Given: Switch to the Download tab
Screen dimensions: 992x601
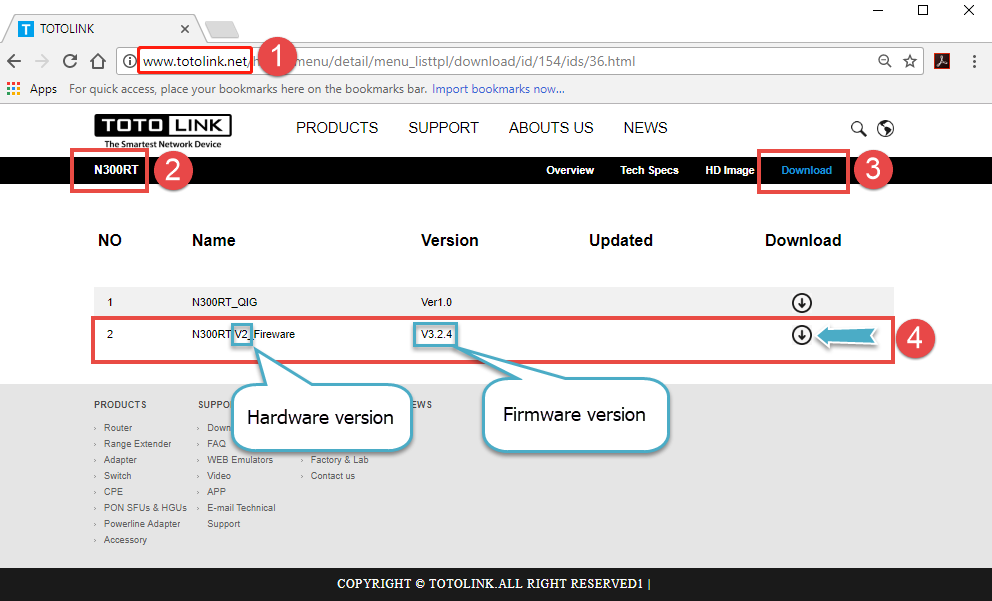Looking at the screenshot, I should [x=807, y=170].
